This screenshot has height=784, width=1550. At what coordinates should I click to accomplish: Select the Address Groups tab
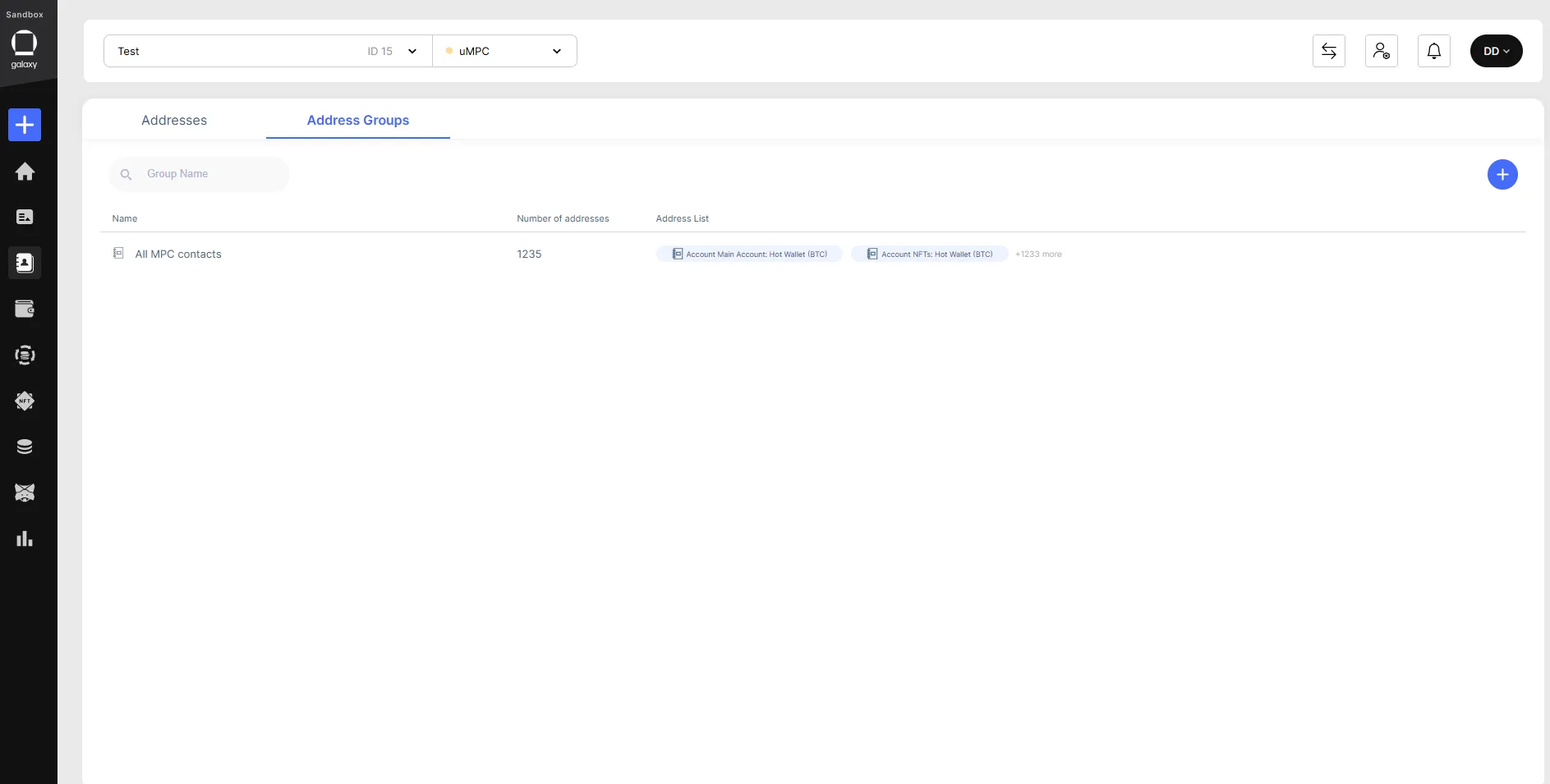[358, 120]
